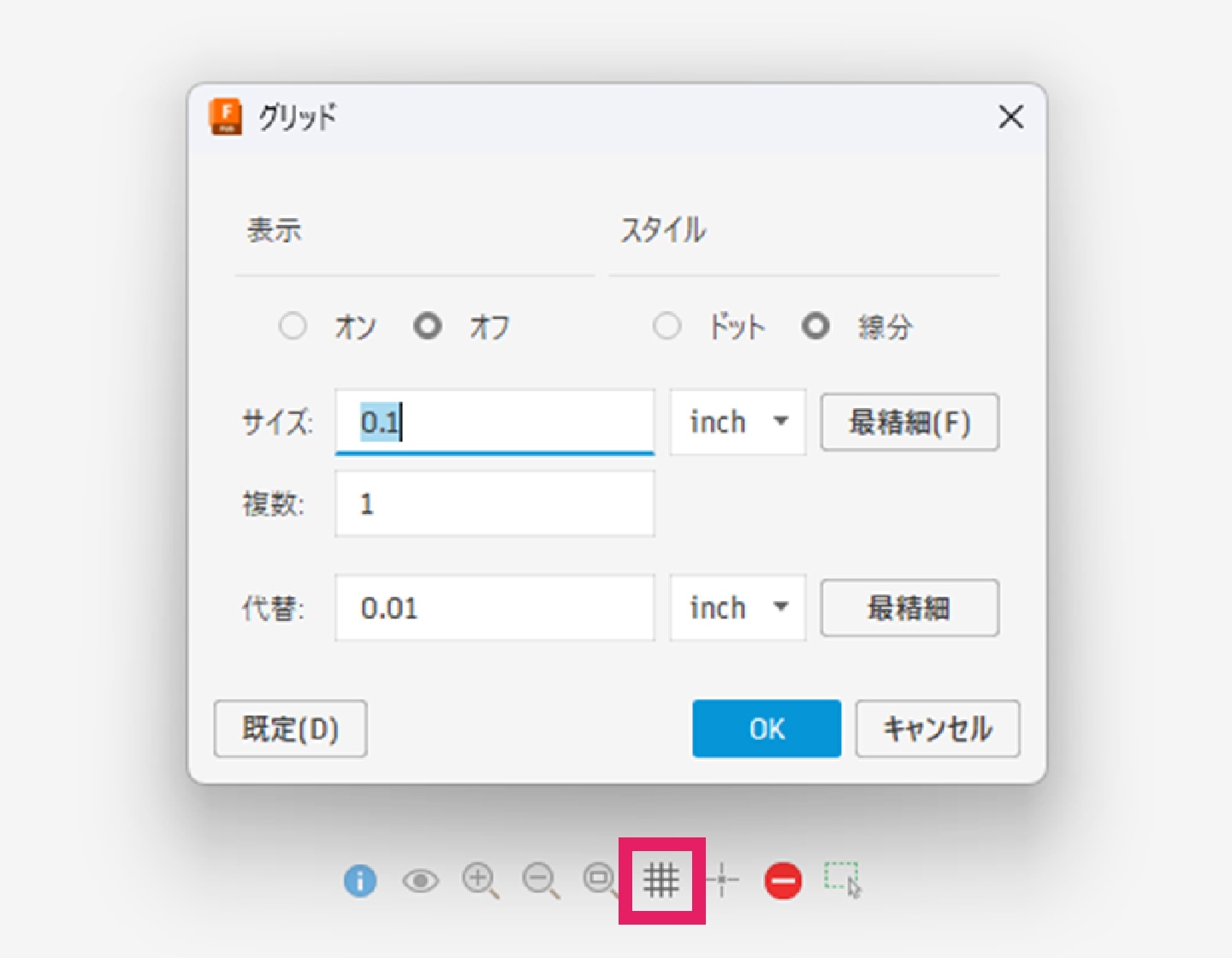Click the キャンセル button

pyautogui.click(x=937, y=729)
